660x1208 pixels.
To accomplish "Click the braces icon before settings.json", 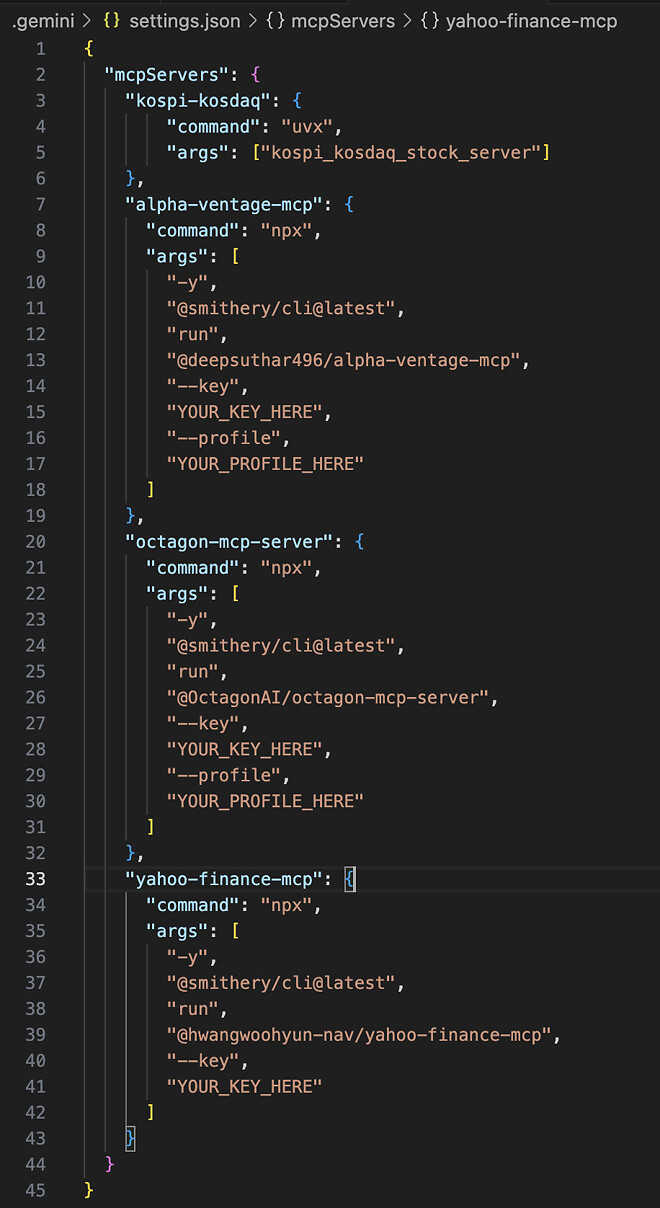I will coord(113,20).
